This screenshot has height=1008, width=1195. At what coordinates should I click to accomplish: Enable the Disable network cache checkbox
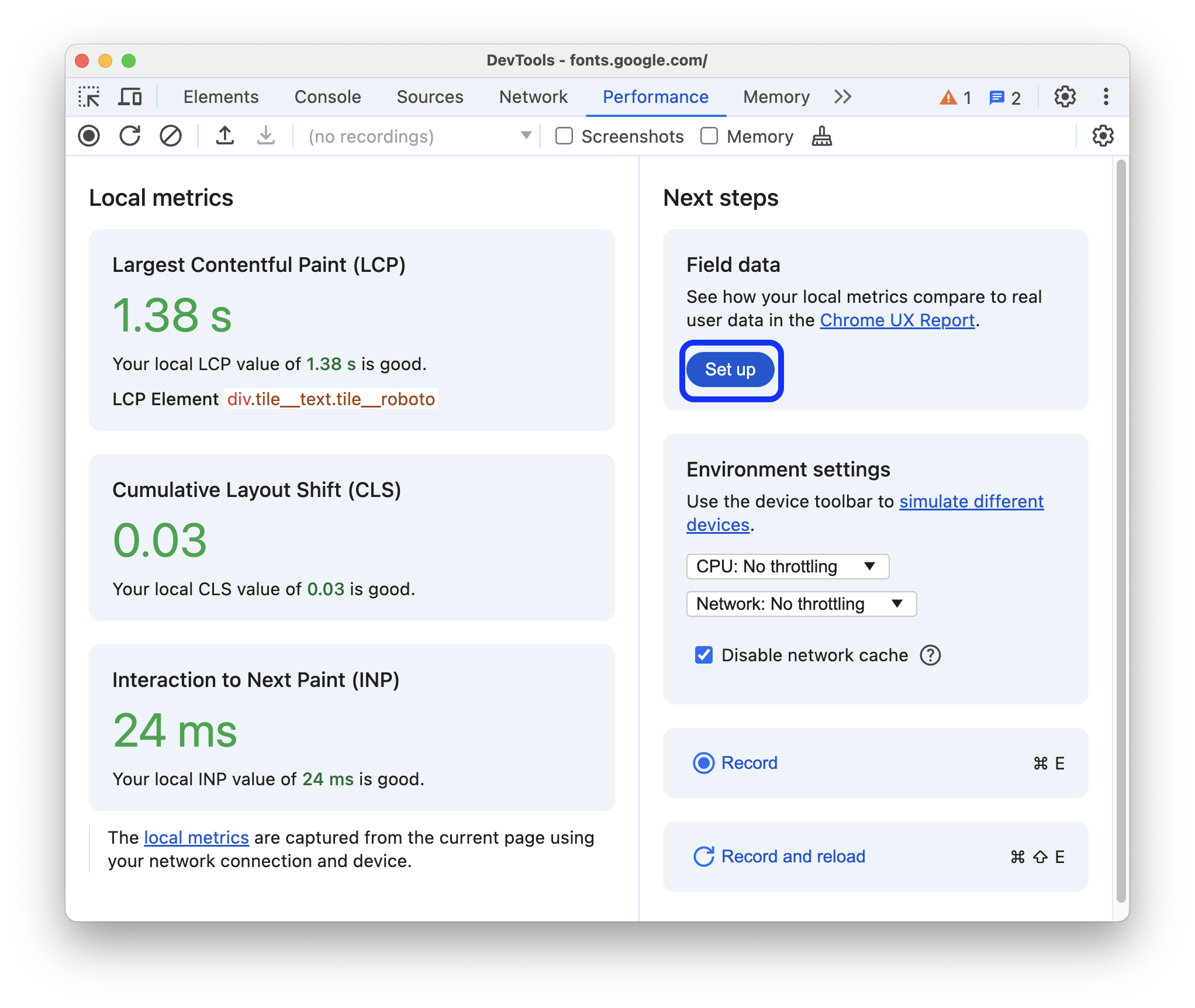[x=703, y=656]
